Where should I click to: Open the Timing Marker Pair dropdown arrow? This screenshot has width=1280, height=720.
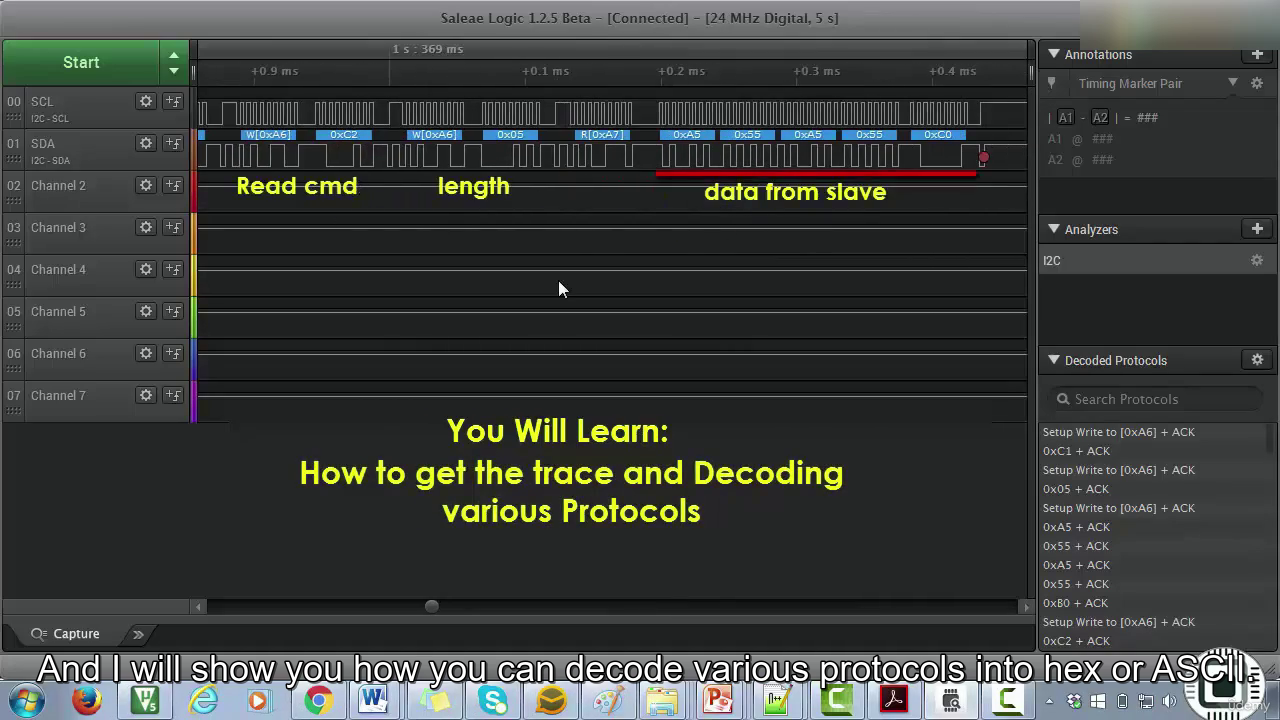point(1232,83)
